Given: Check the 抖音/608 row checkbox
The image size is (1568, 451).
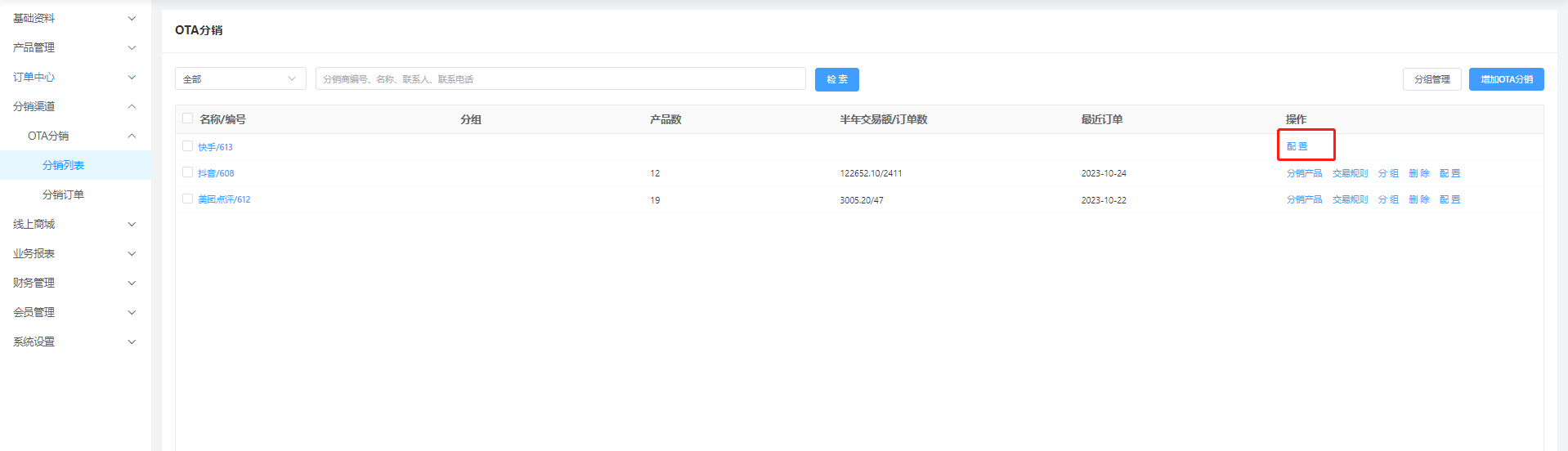Looking at the screenshot, I should click(187, 172).
